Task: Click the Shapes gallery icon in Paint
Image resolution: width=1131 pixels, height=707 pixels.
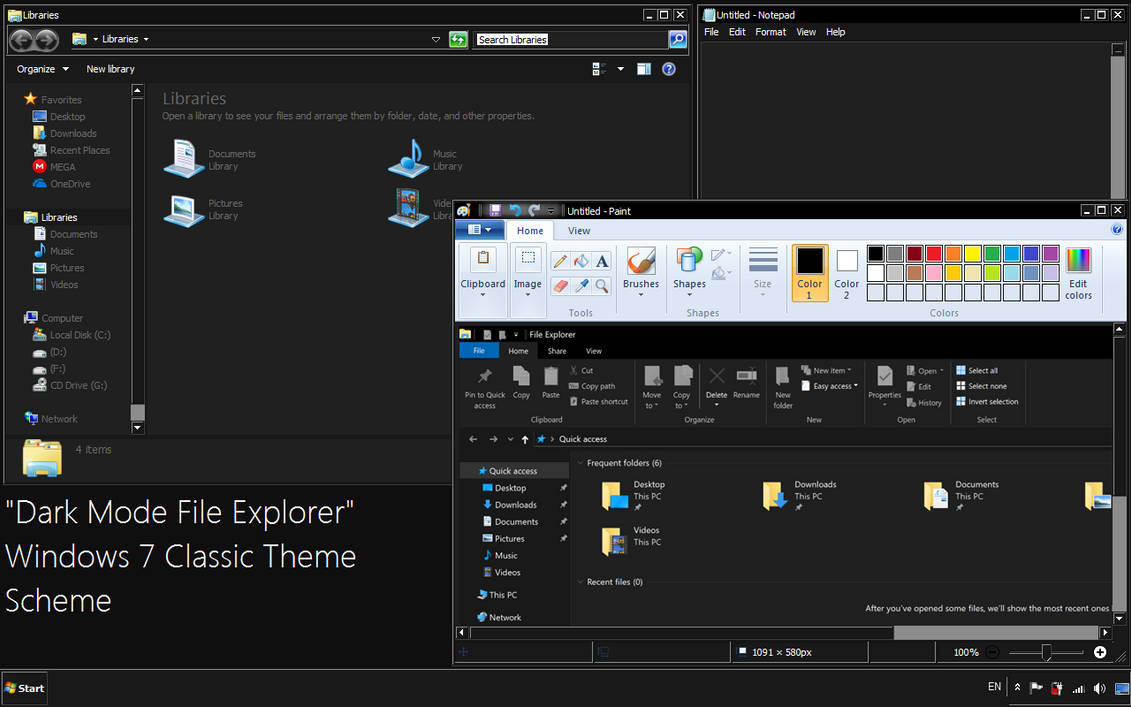Action: (x=688, y=260)
